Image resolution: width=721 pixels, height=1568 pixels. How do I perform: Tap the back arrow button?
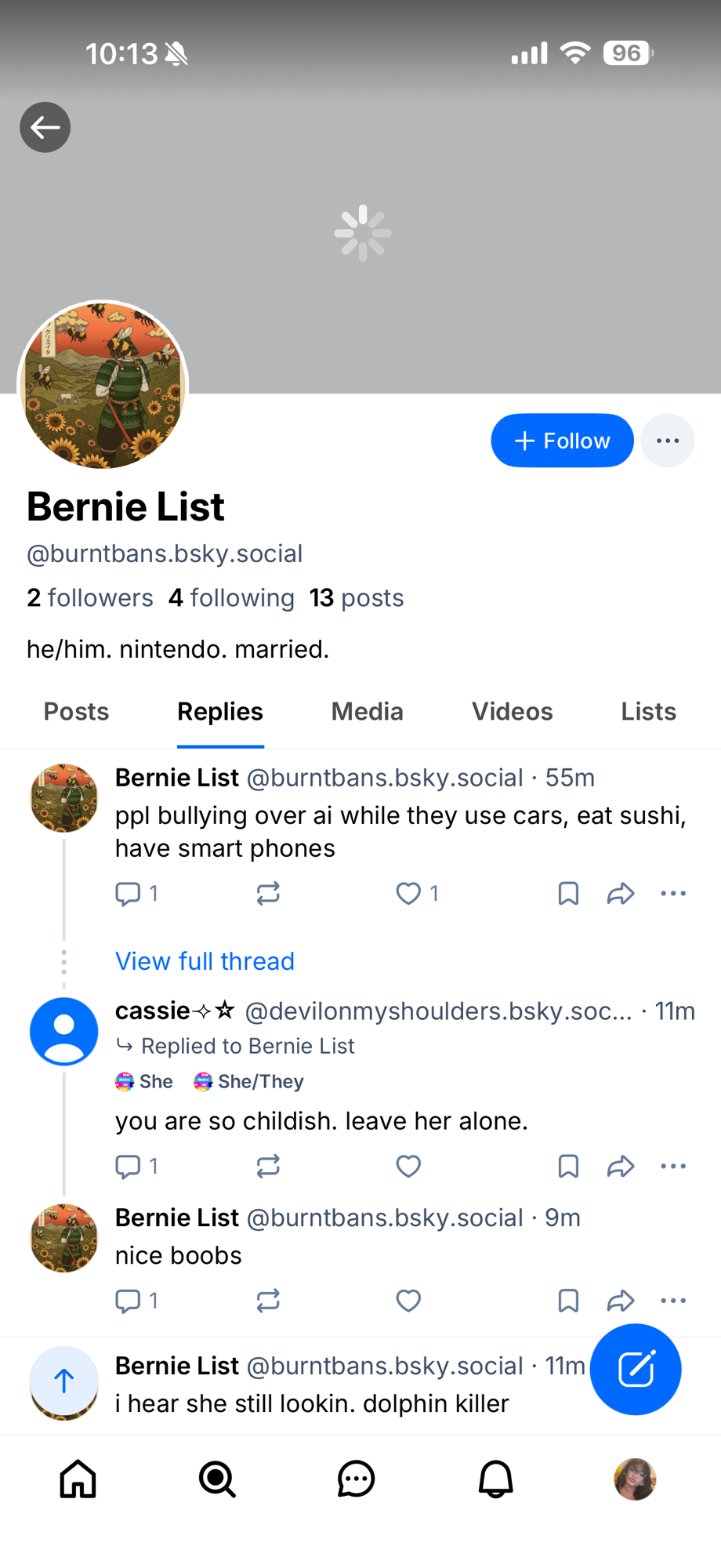click(45, 127)
